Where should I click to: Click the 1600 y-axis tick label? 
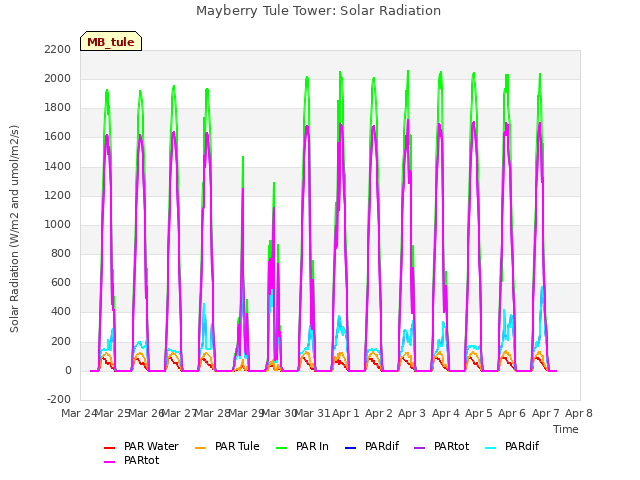pos(58,137)
